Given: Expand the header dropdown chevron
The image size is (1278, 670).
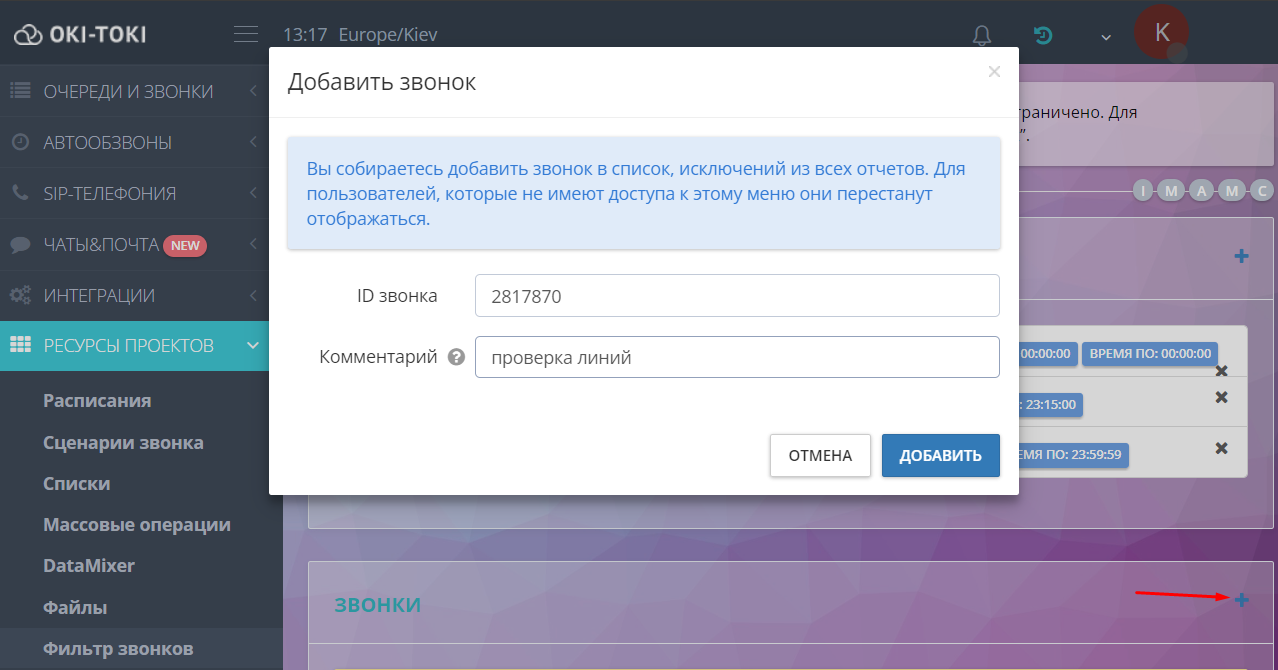Looking at the screenshot, I should tap(1106, 37).
